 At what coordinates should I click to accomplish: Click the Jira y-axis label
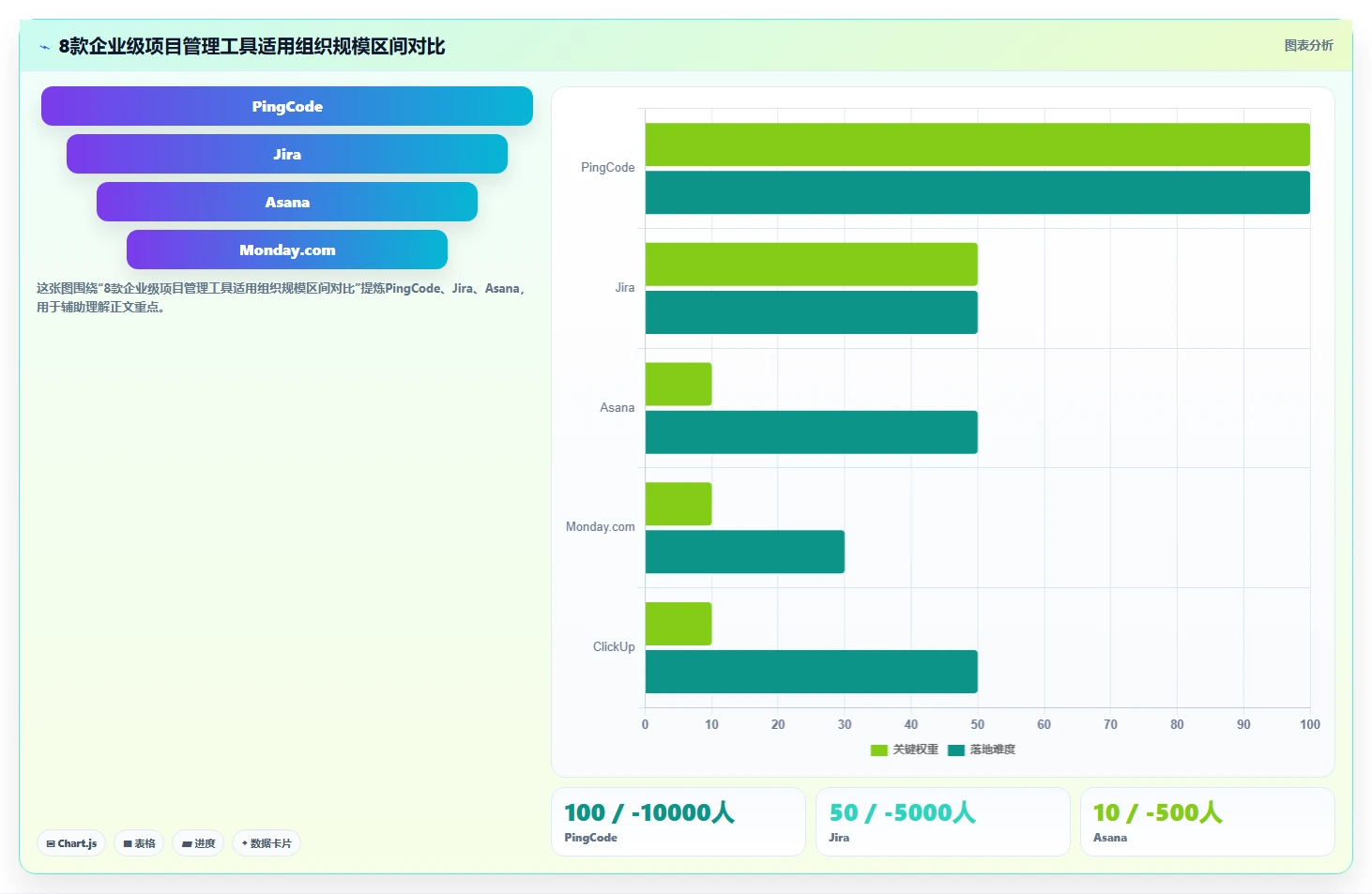pyautogui.click(x=625, y=288)
